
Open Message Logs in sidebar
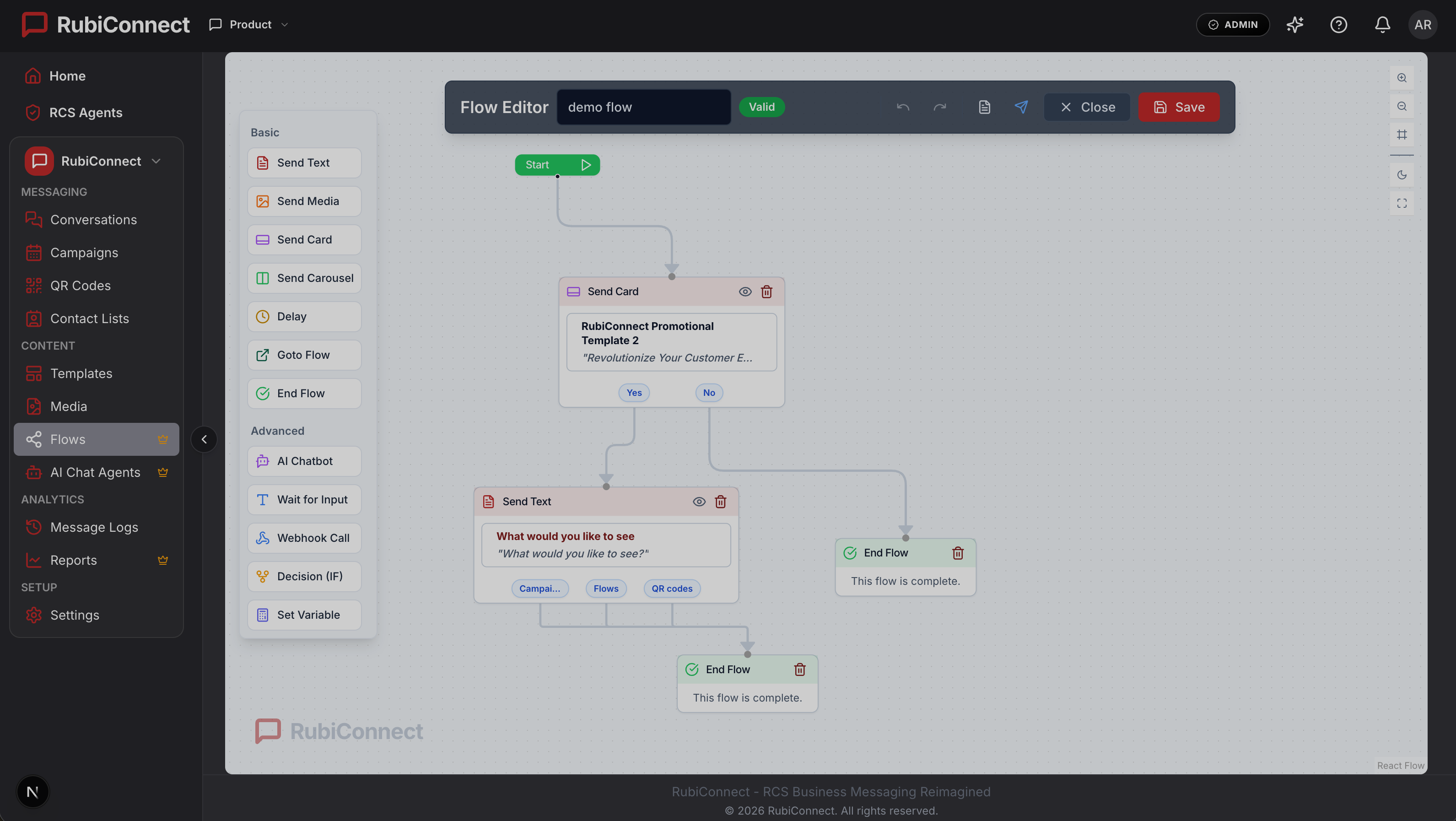point(96,527)
